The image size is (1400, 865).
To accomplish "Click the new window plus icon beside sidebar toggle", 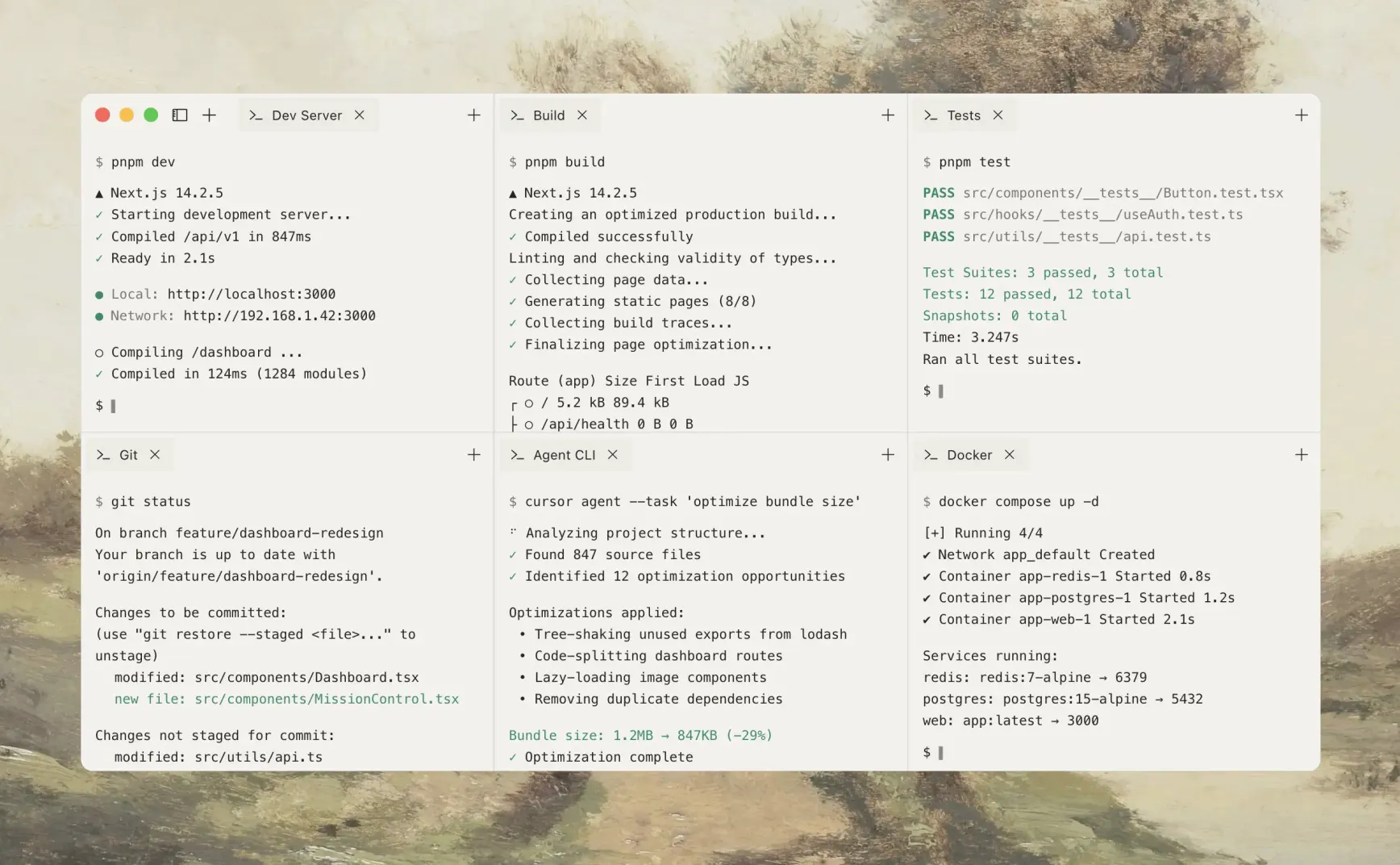I will pyautogui.click(x=209, y=115).
